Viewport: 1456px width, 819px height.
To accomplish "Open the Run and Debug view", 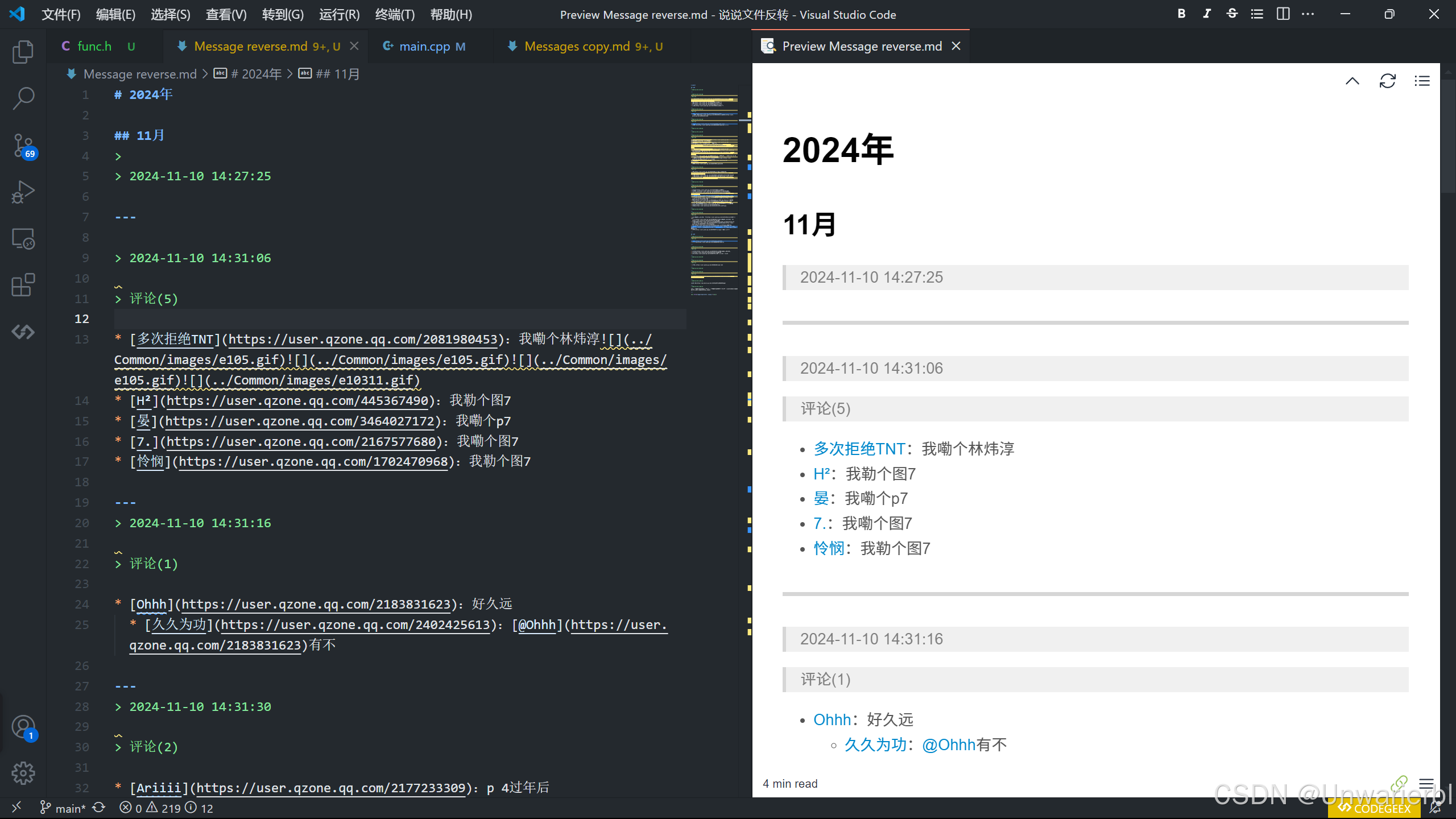I will tap(23, 192).
